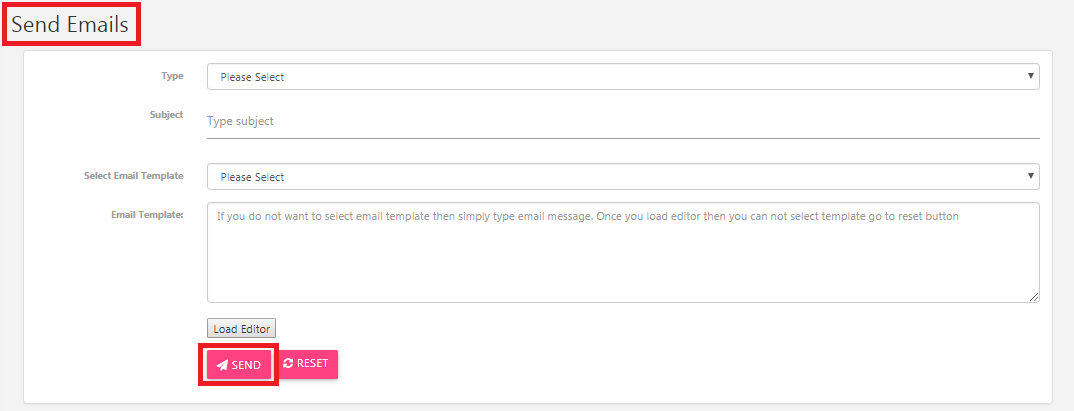Click the refresh arrows icon on Reset
1074x411 pixels.
288,364
